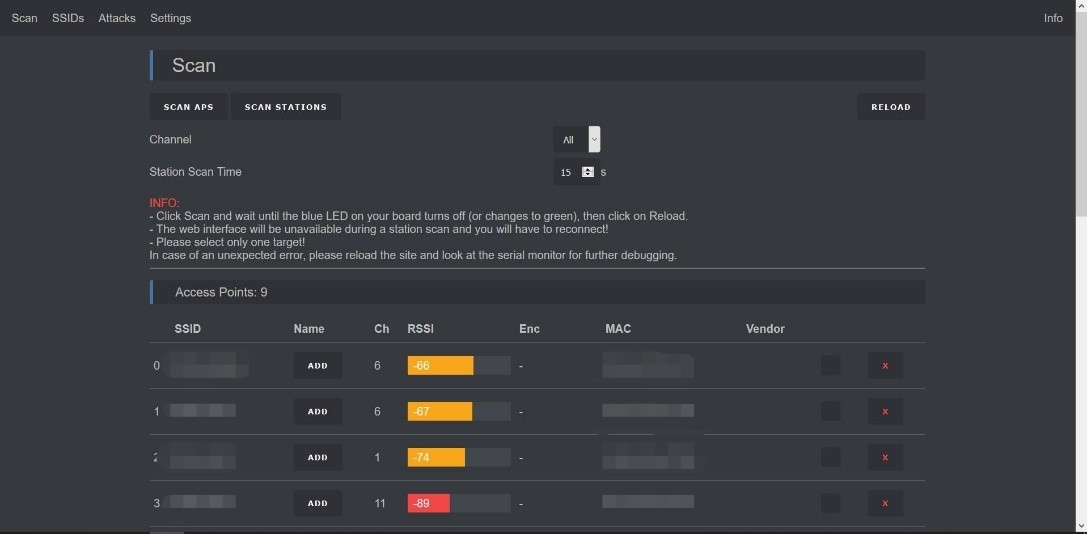Adjust Station Scan Time stepper arrows
This screenshot has width=1087, height=534.
588,172
